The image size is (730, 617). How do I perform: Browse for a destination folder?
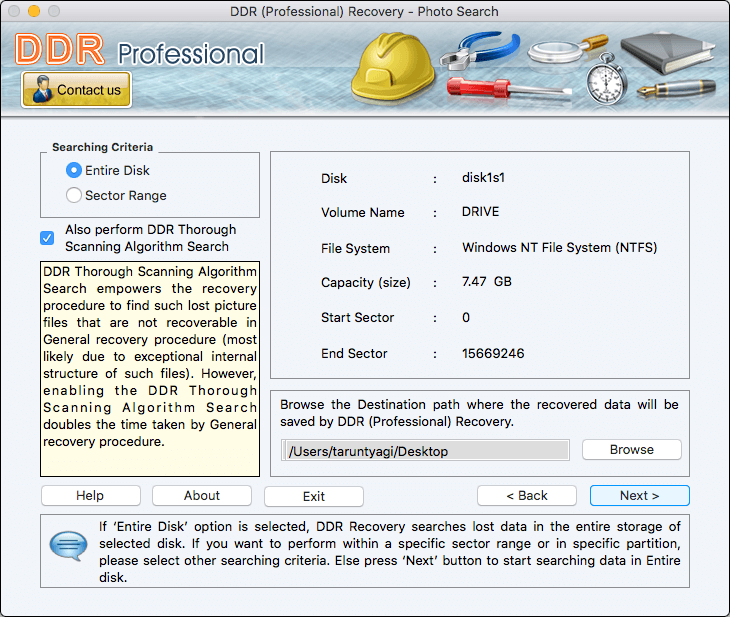tap(632, 450)
